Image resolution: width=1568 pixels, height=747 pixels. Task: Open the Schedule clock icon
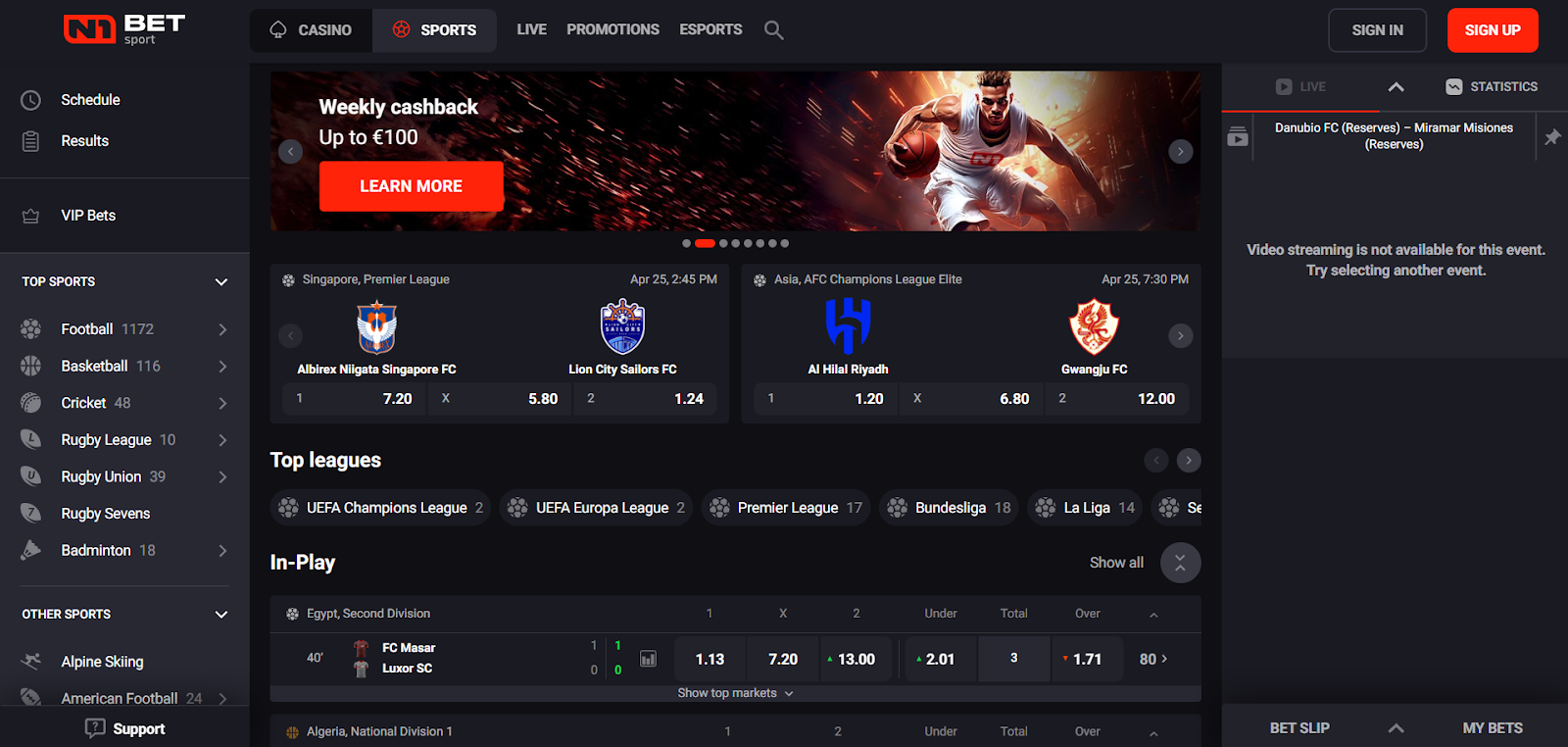pyautogui.click(x=31, y=100)
